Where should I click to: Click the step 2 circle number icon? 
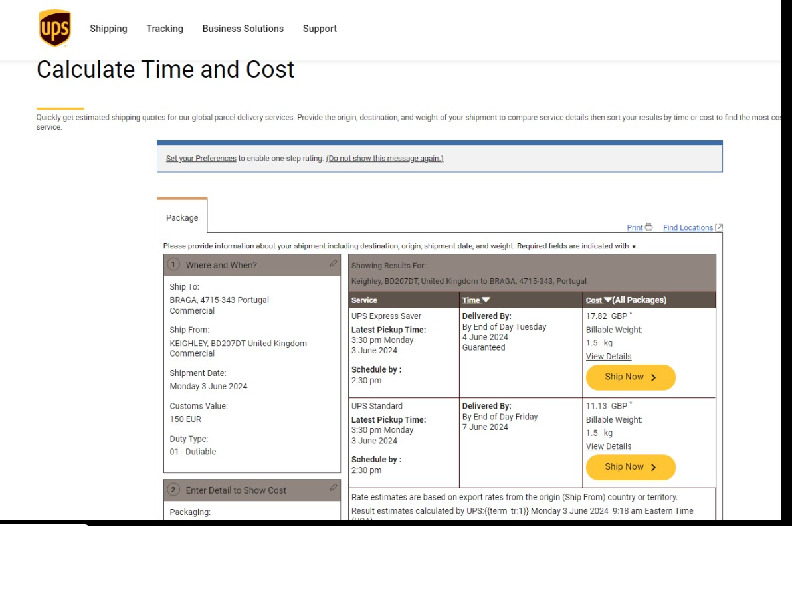[173, 490]
